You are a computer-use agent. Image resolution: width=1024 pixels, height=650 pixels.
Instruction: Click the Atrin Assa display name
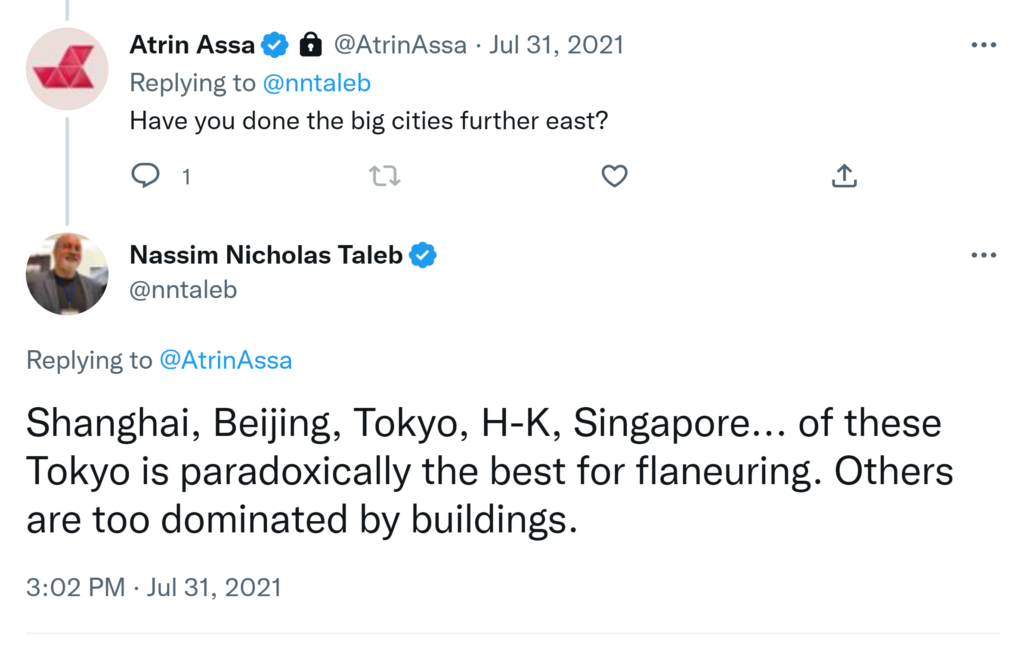[192, 45]
